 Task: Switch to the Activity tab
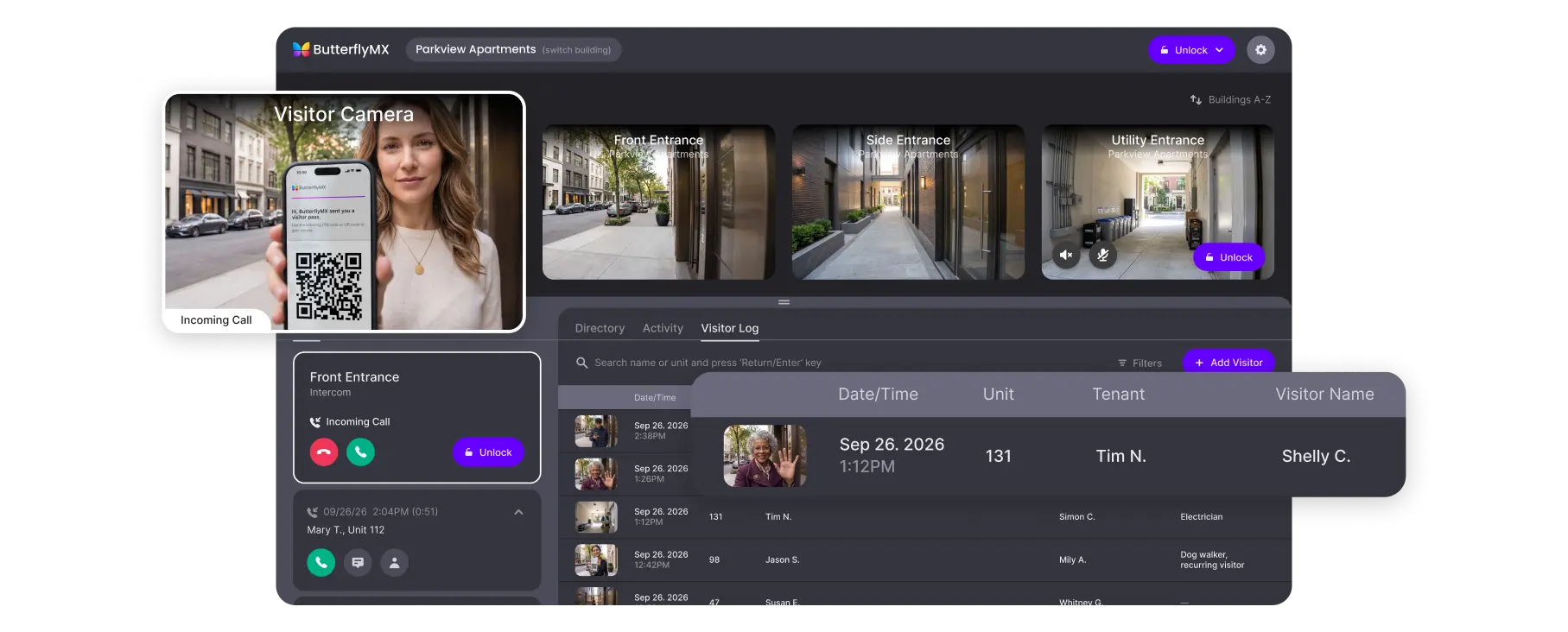coord(663,328)
